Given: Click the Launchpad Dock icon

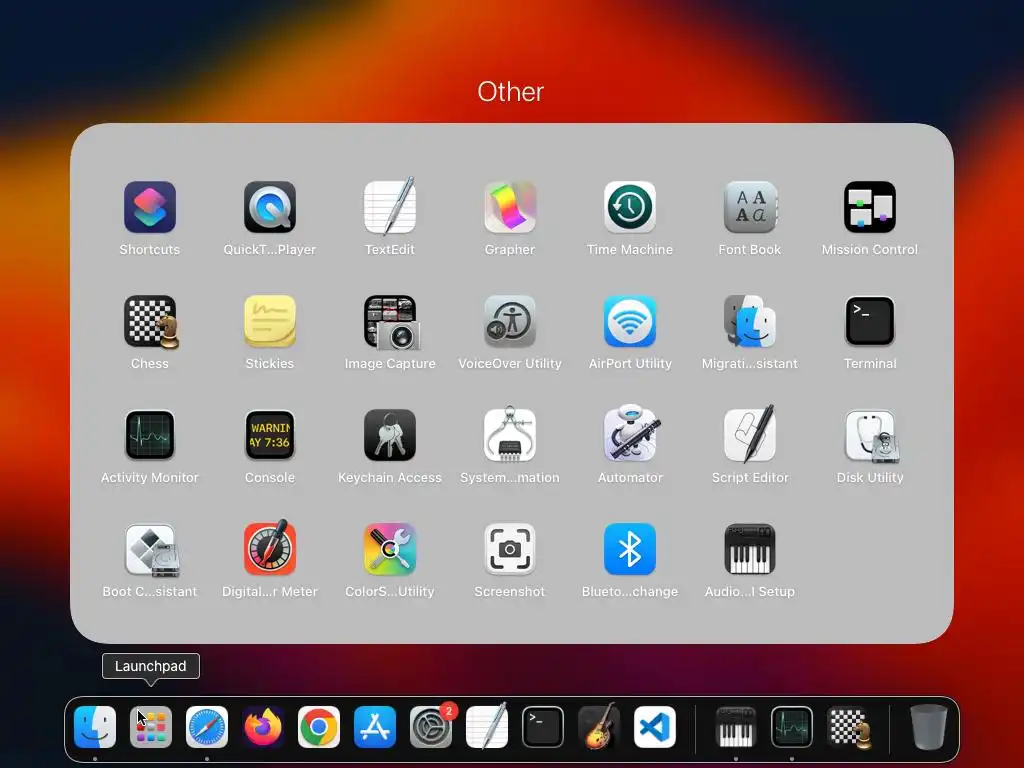Looking at the screenshot, I should click(x=151, y=727).
